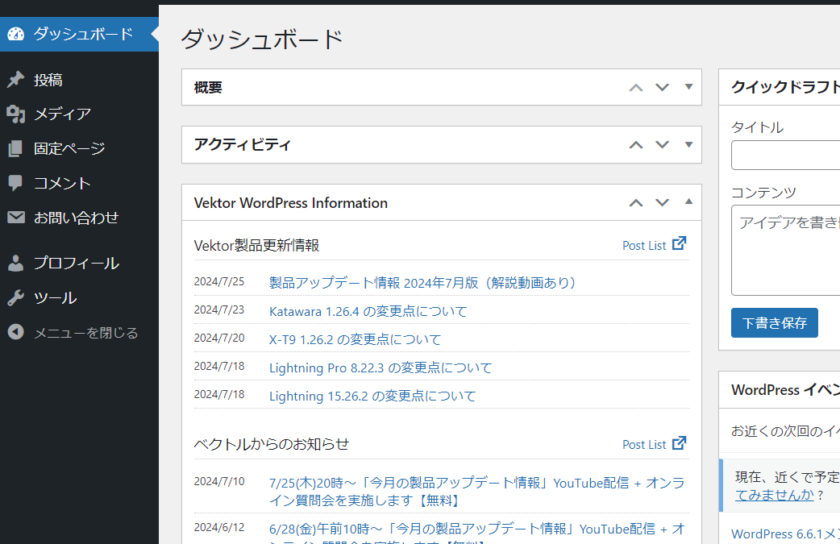Click the WordPress イベント panel heading

[785, 390]
